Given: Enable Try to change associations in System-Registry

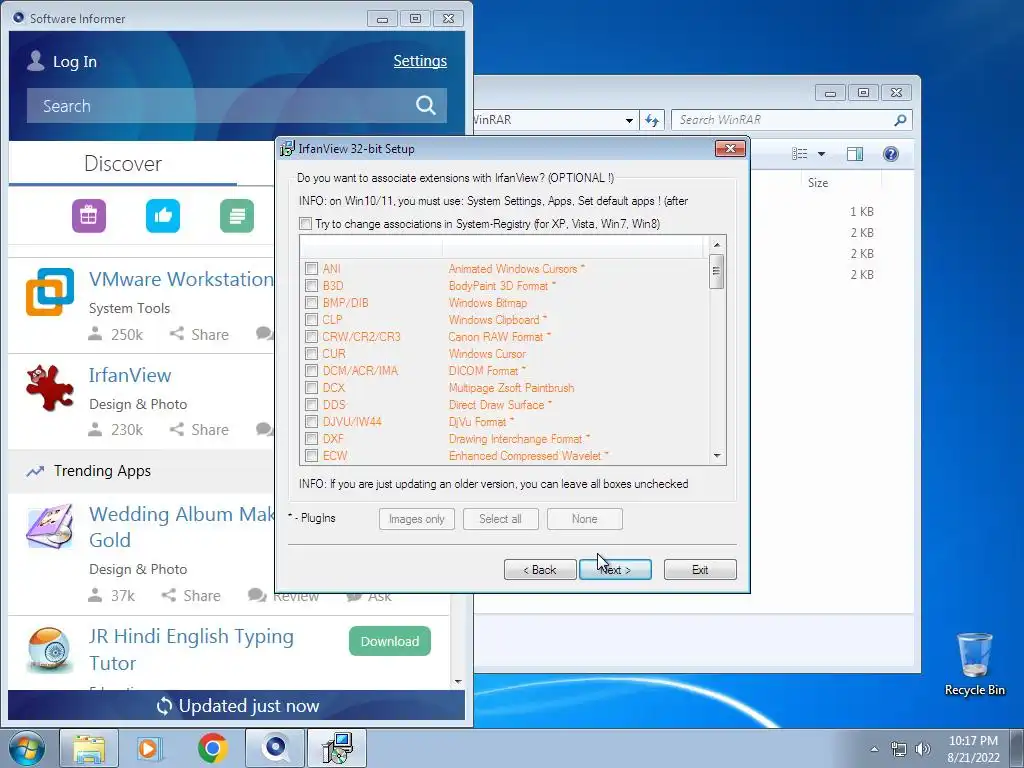Looking at the screenshot, I should pyautogui.click(x=306, y=223).
